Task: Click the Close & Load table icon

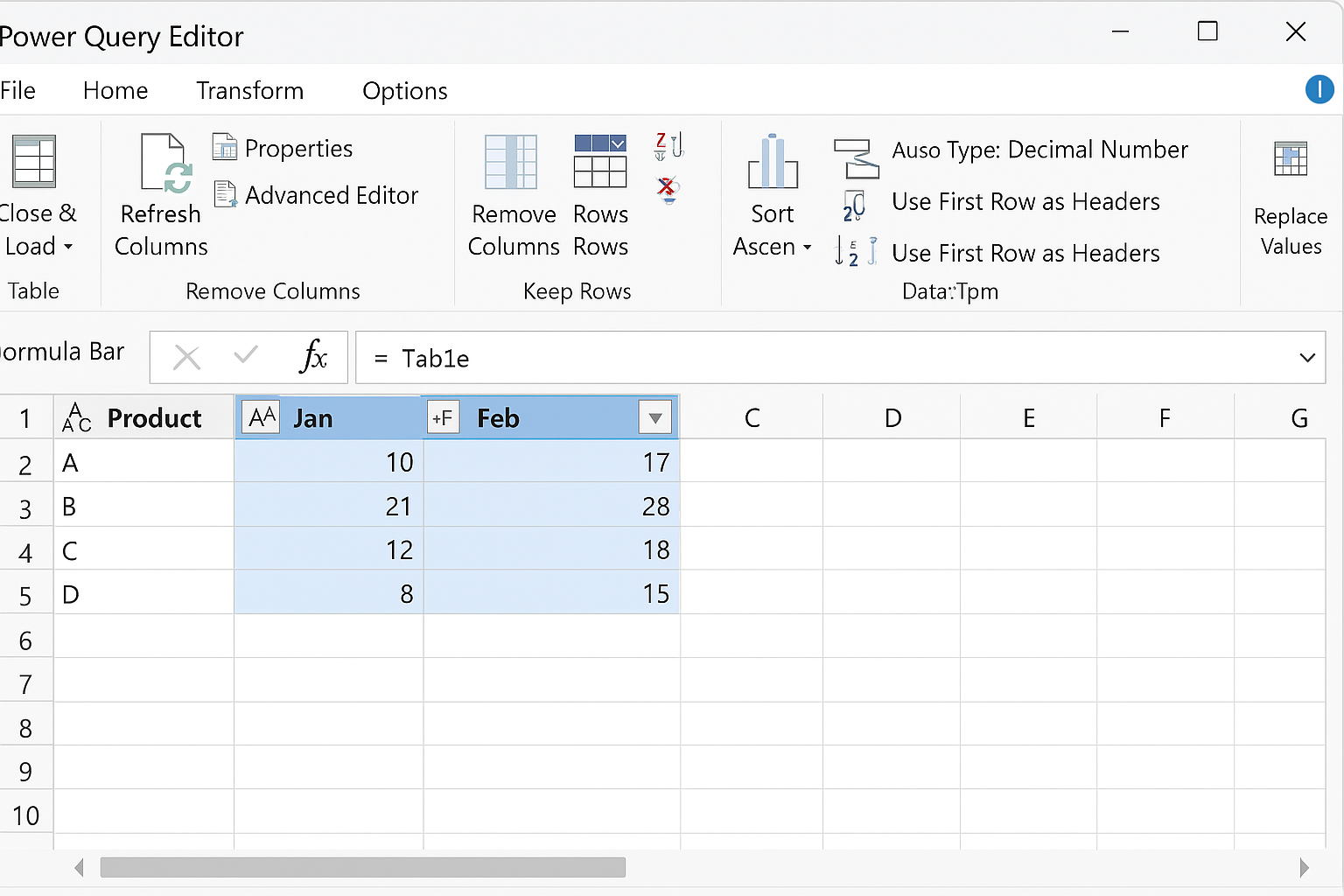Action: 34,161
